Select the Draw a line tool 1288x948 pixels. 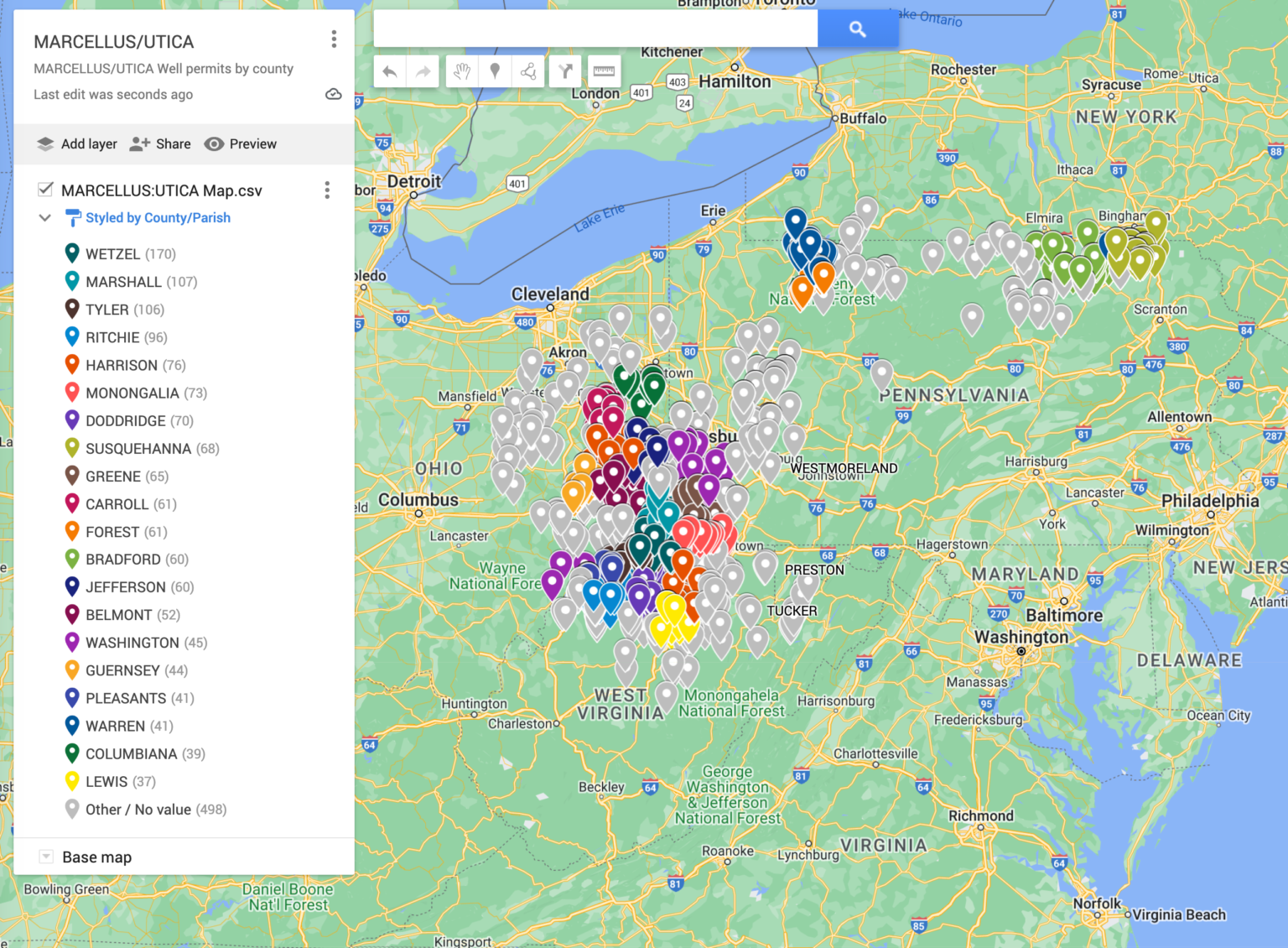coord(527,71)
